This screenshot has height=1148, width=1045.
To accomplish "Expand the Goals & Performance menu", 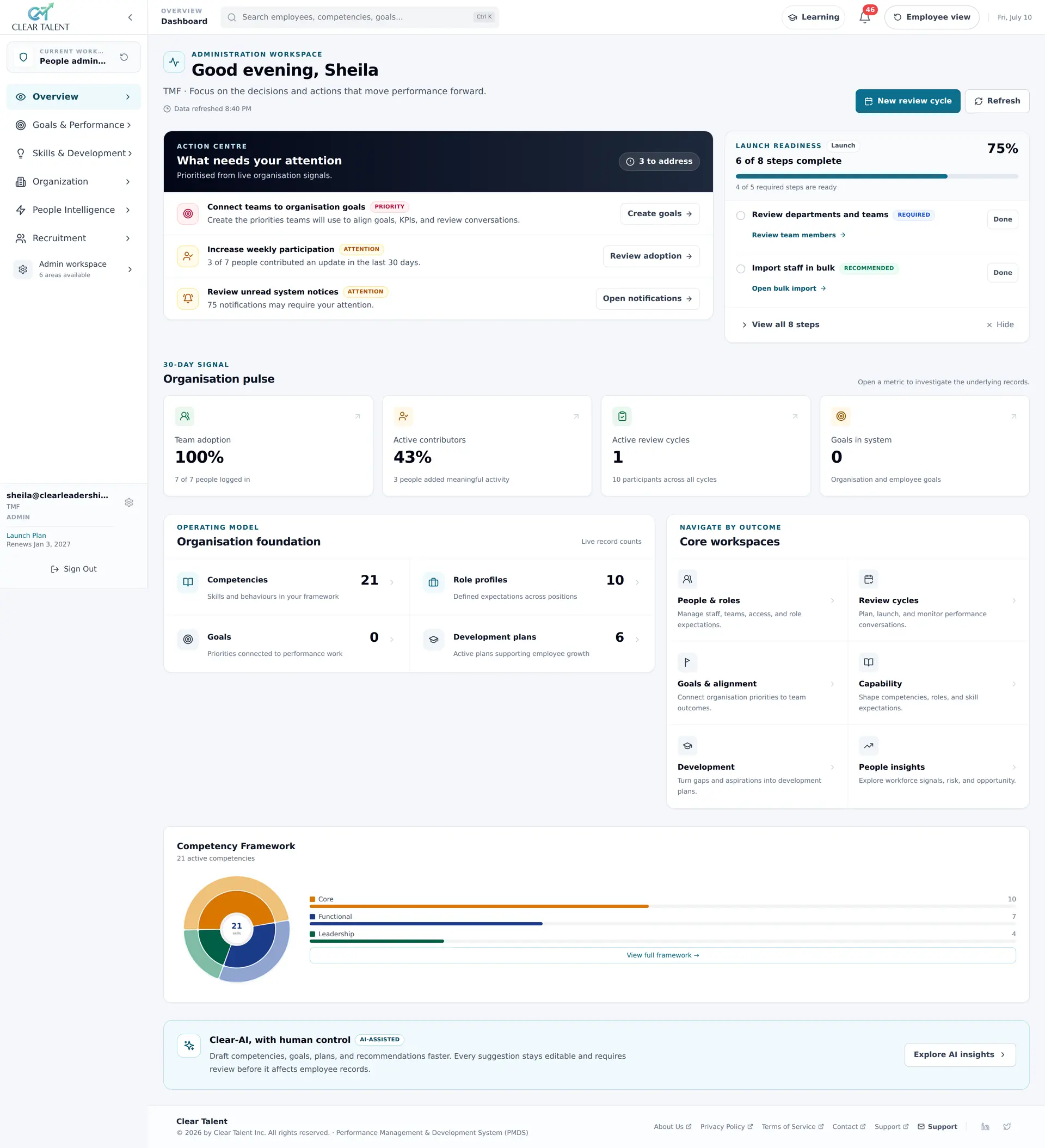I will [73, 125].
